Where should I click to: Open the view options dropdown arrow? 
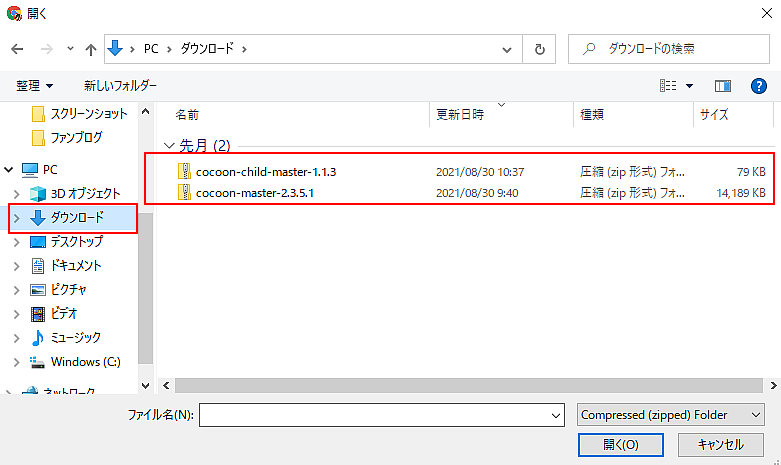click(x=689, y=86)
